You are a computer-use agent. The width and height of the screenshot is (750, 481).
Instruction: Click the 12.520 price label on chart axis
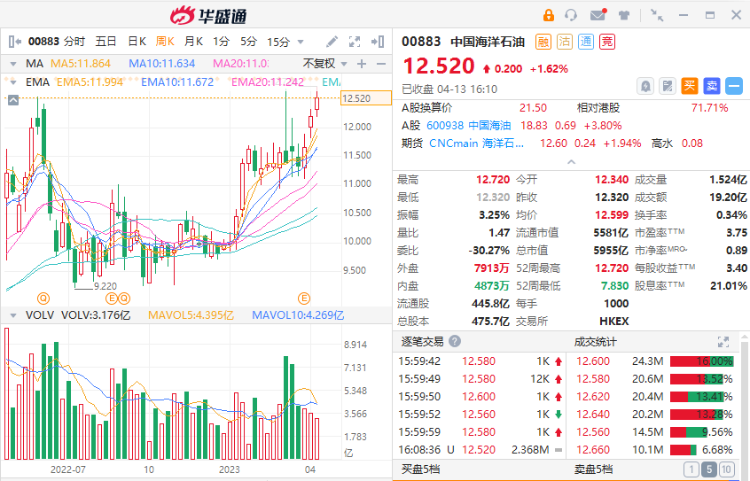pyautogui.click(x=366, y=98)
